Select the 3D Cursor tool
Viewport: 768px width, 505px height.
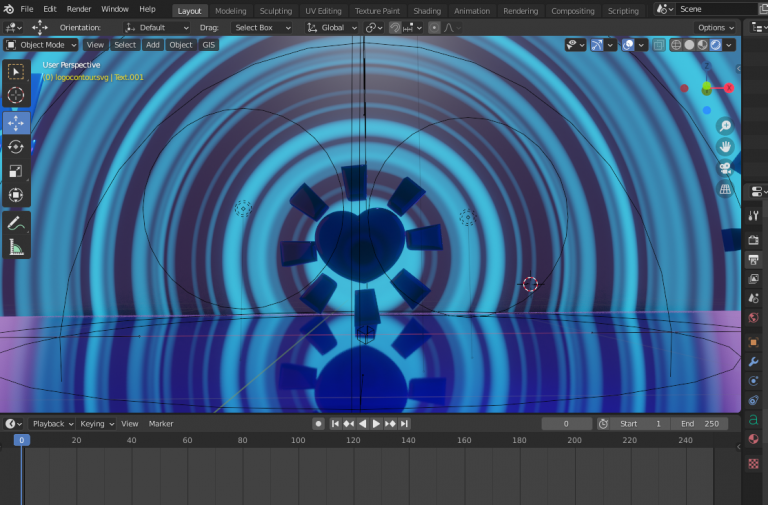click(x=16, y=95)
